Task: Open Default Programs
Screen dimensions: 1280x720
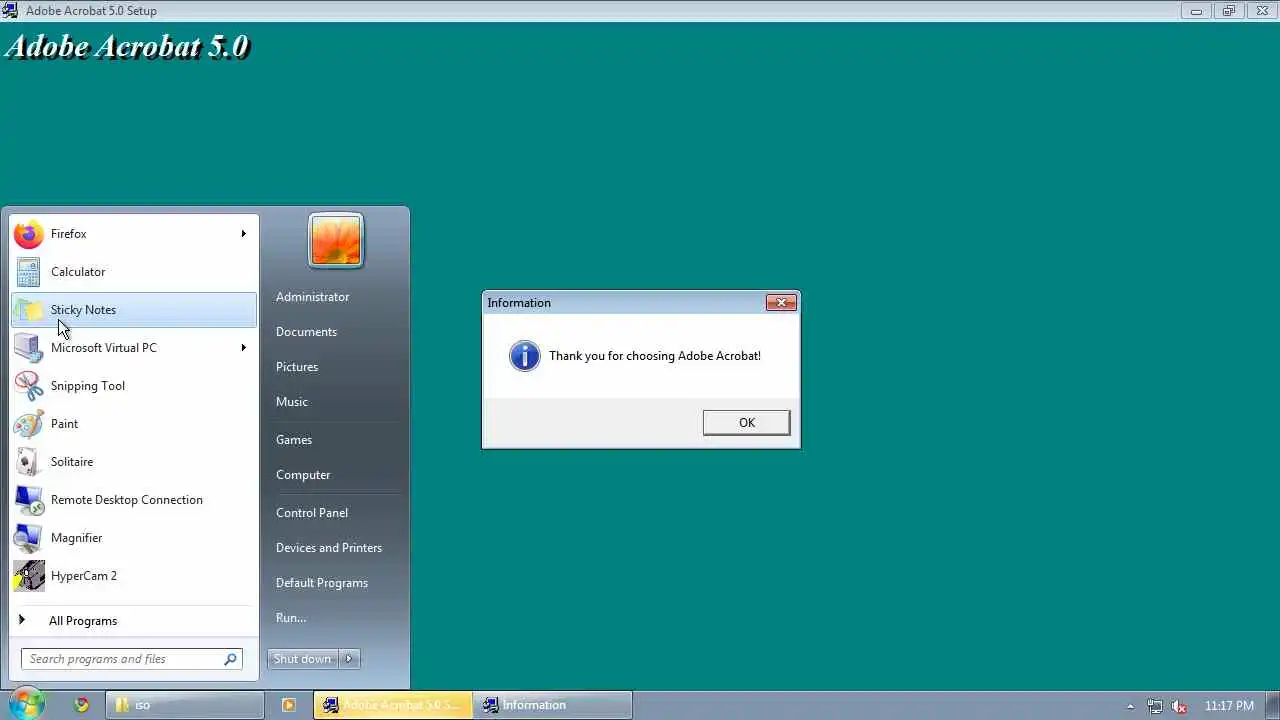Action: coord(322,583)
